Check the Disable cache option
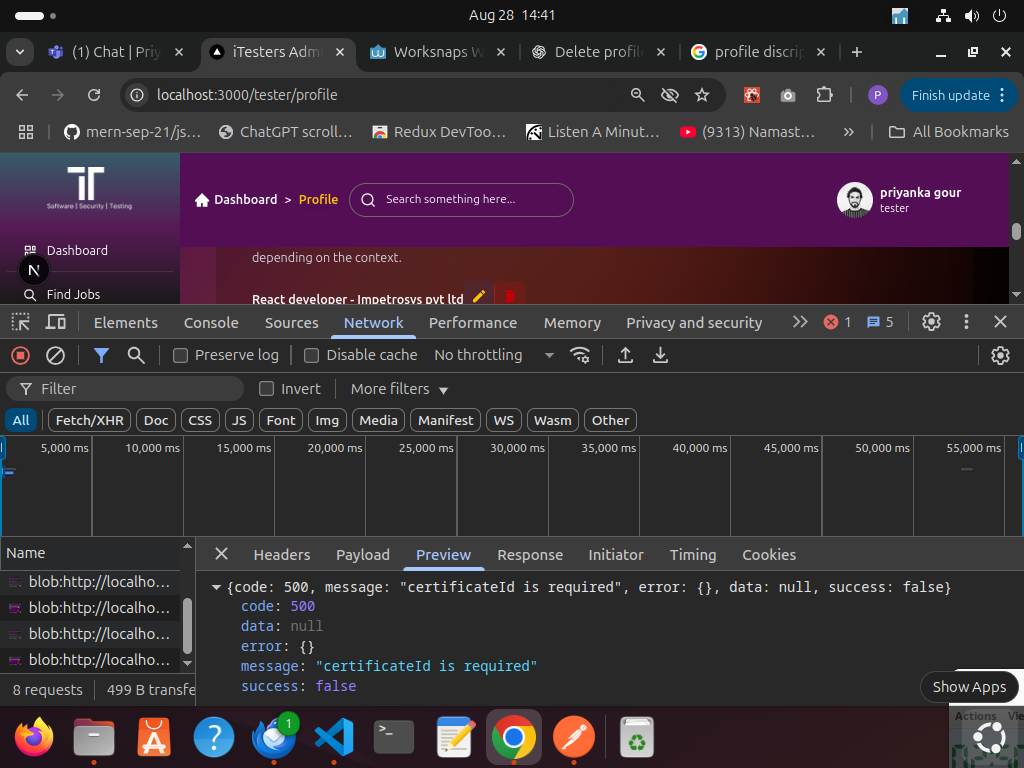1024x768 pixels. click(x=312, y=355)
